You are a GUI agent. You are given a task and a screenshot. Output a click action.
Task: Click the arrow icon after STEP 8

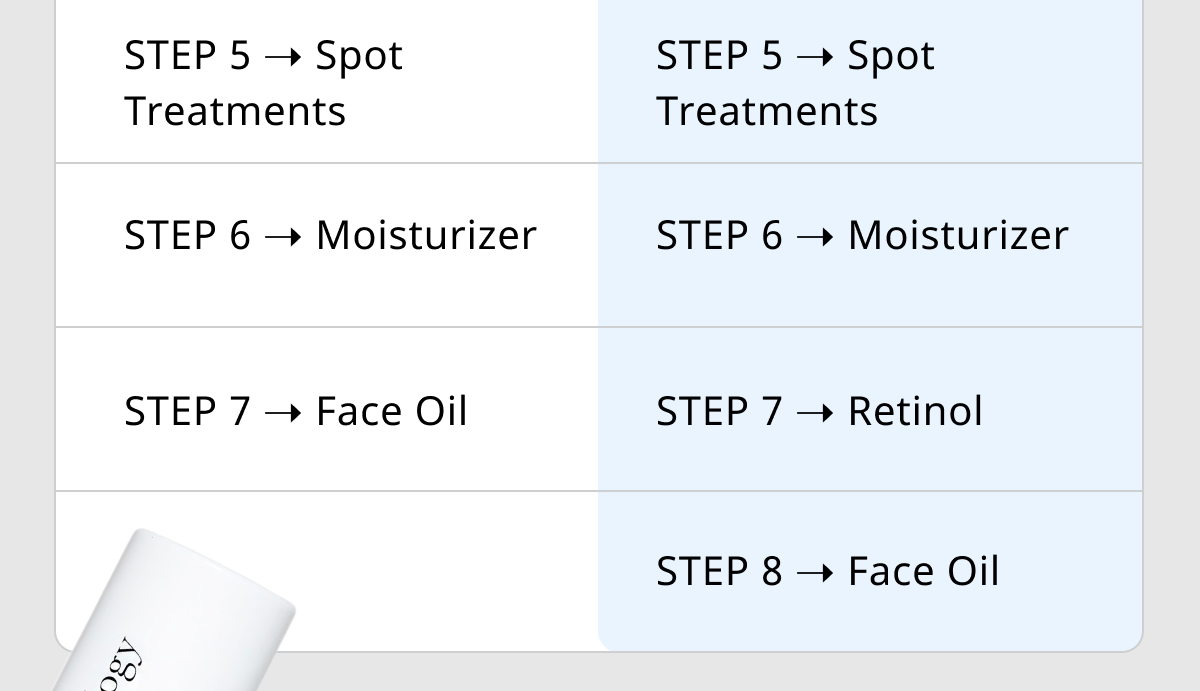tap(815, 573)
